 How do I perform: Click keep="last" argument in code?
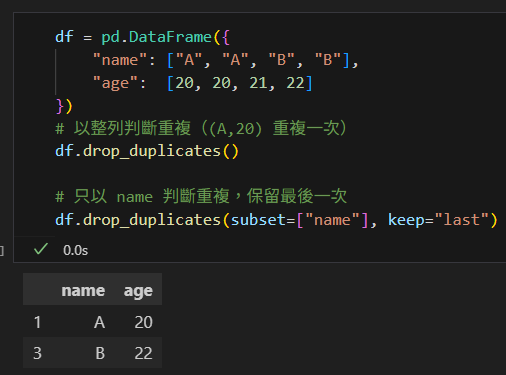[x=438, y=220]
